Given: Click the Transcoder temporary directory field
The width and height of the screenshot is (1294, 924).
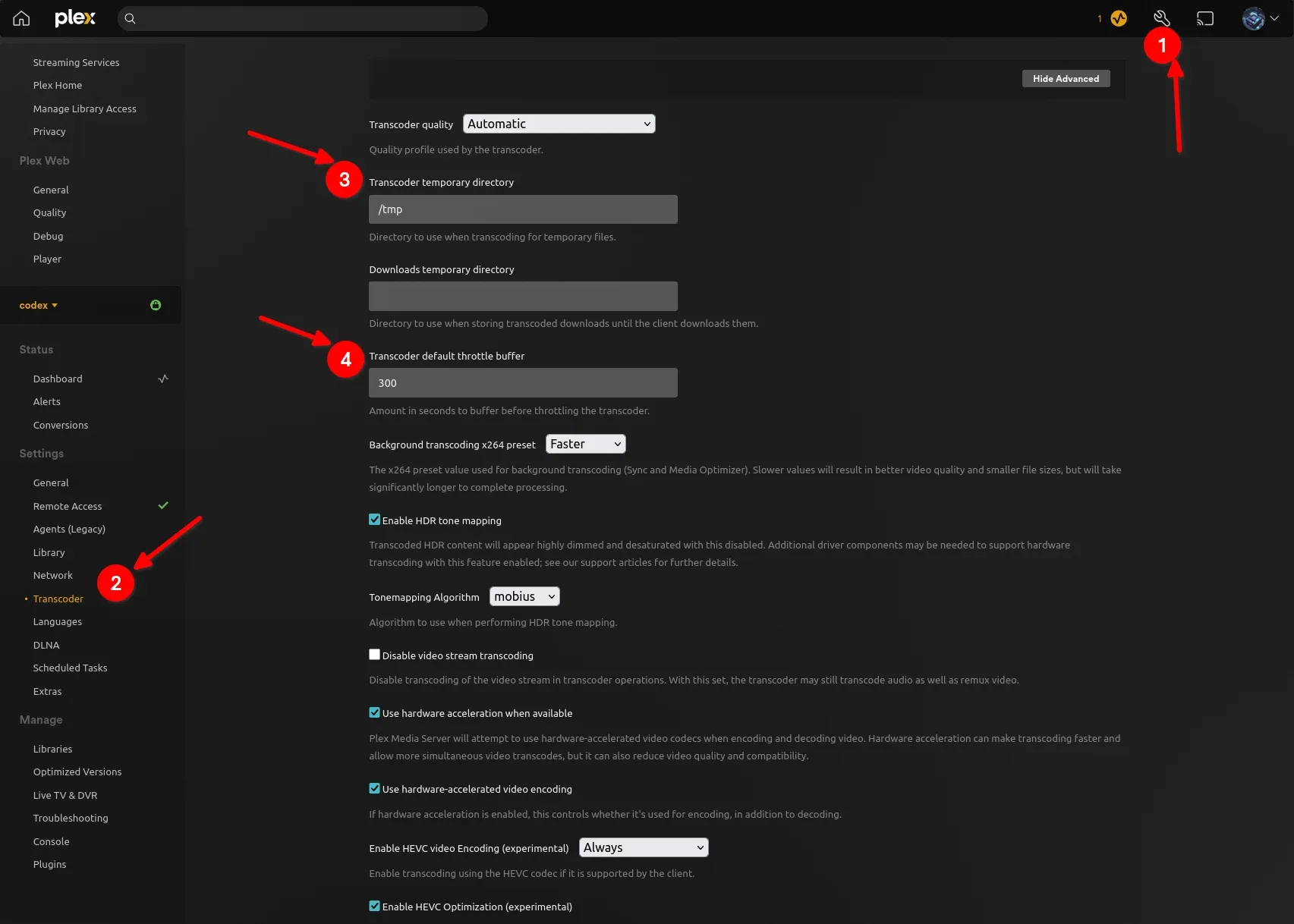Looking at the screenshot, I should point(523,209).
